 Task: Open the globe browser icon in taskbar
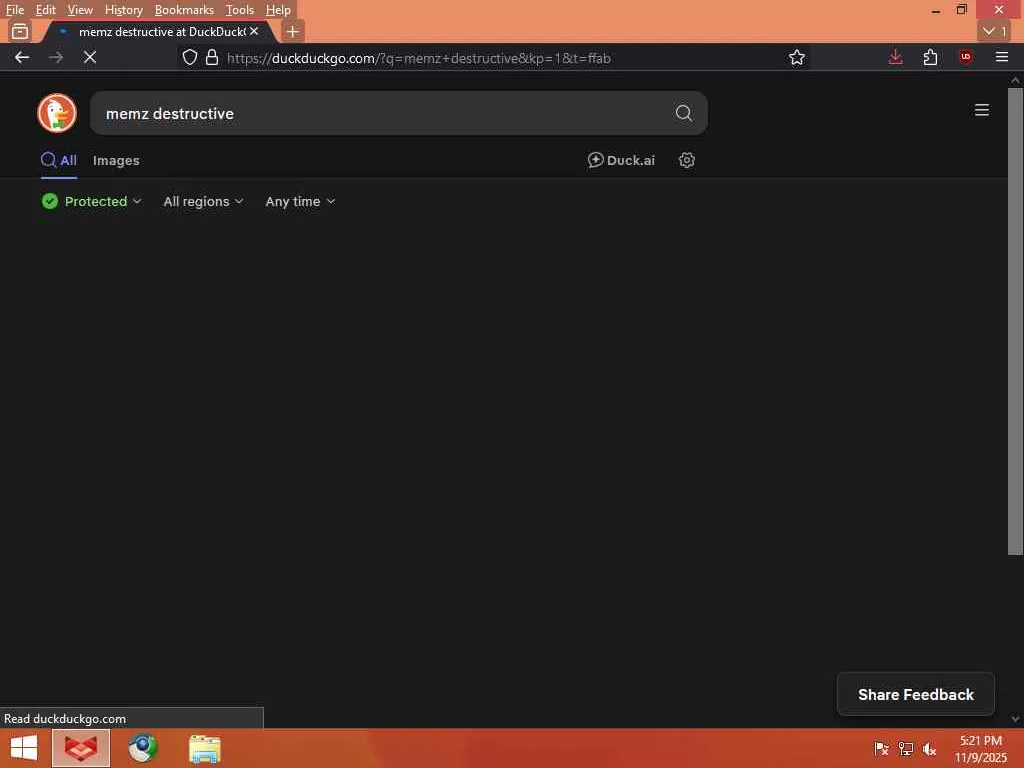coord(143,748)
